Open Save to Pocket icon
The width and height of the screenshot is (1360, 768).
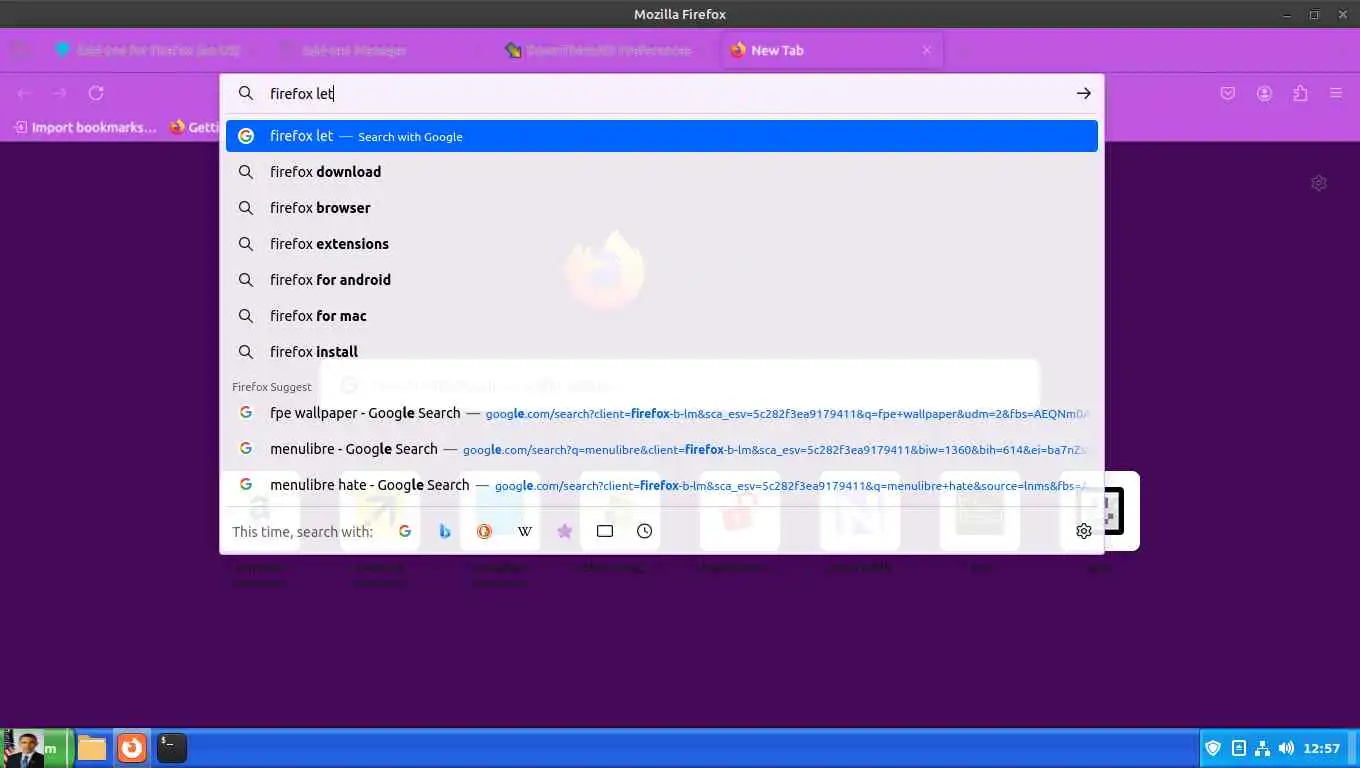[x=1228, y=93]
